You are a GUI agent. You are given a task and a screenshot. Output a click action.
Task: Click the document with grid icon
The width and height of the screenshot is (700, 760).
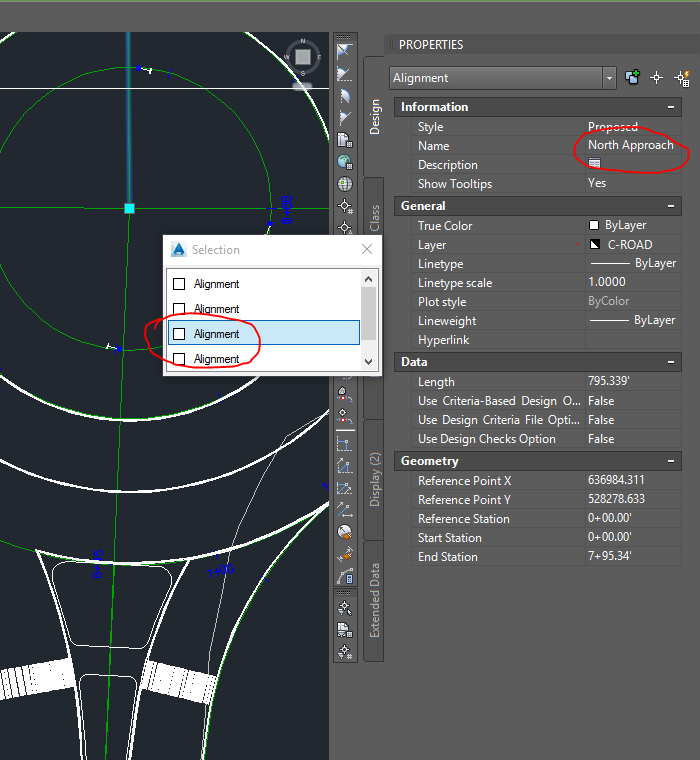point(345,140)
